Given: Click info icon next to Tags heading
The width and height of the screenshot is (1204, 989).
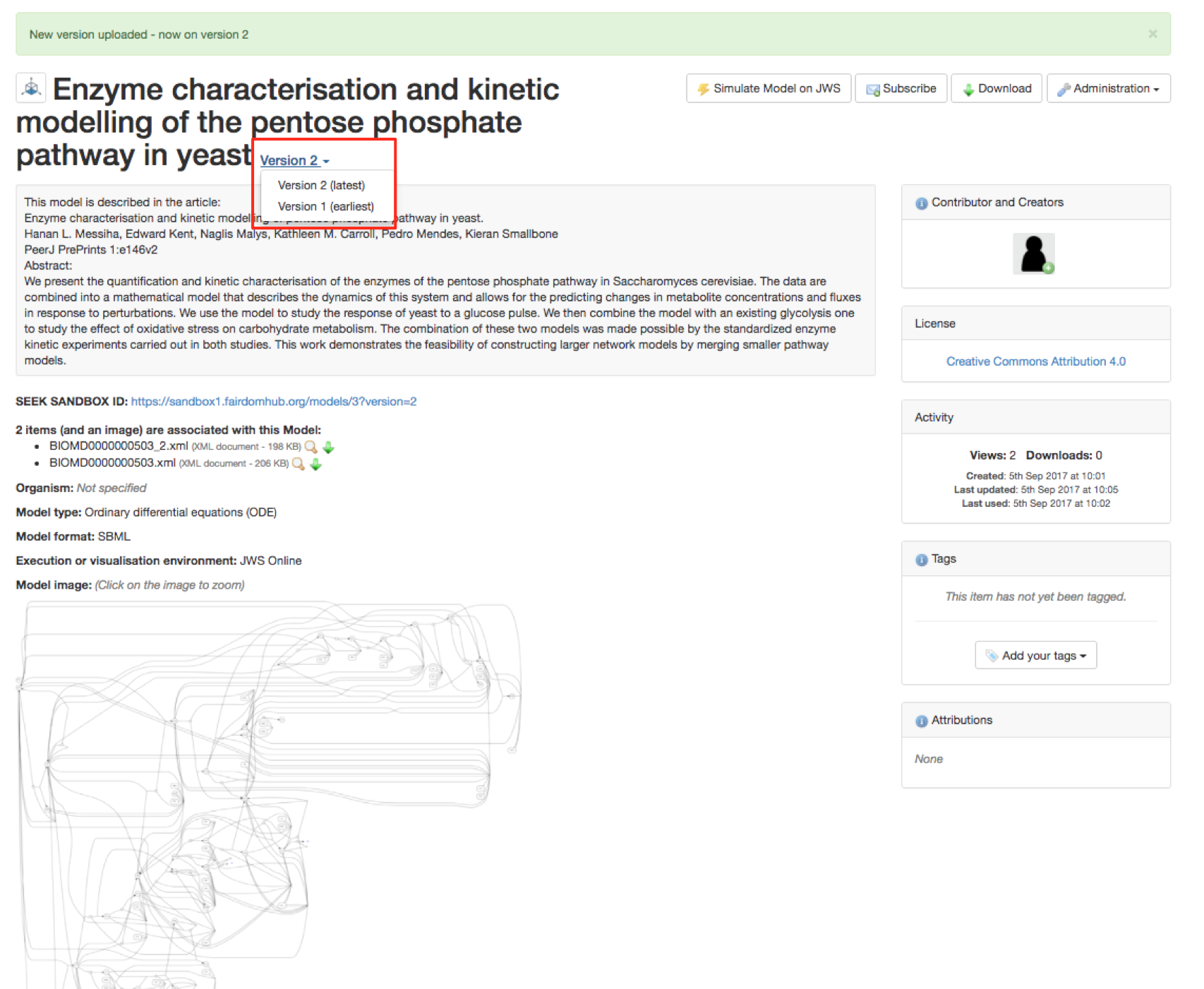Looking at the screenshot, I should [x=921, y=560].
